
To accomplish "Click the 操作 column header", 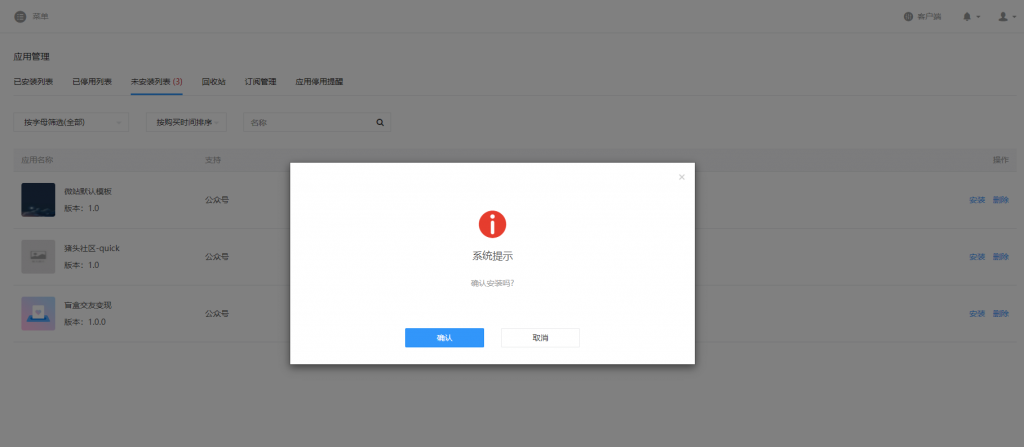I will tap(1001, 160).
